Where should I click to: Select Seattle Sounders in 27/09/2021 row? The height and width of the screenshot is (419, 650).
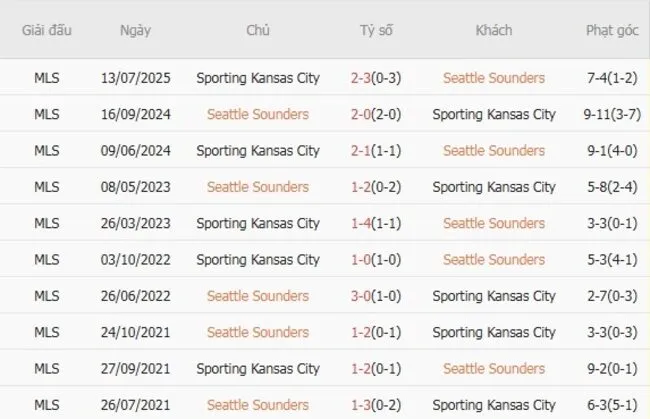pos(494,368)
